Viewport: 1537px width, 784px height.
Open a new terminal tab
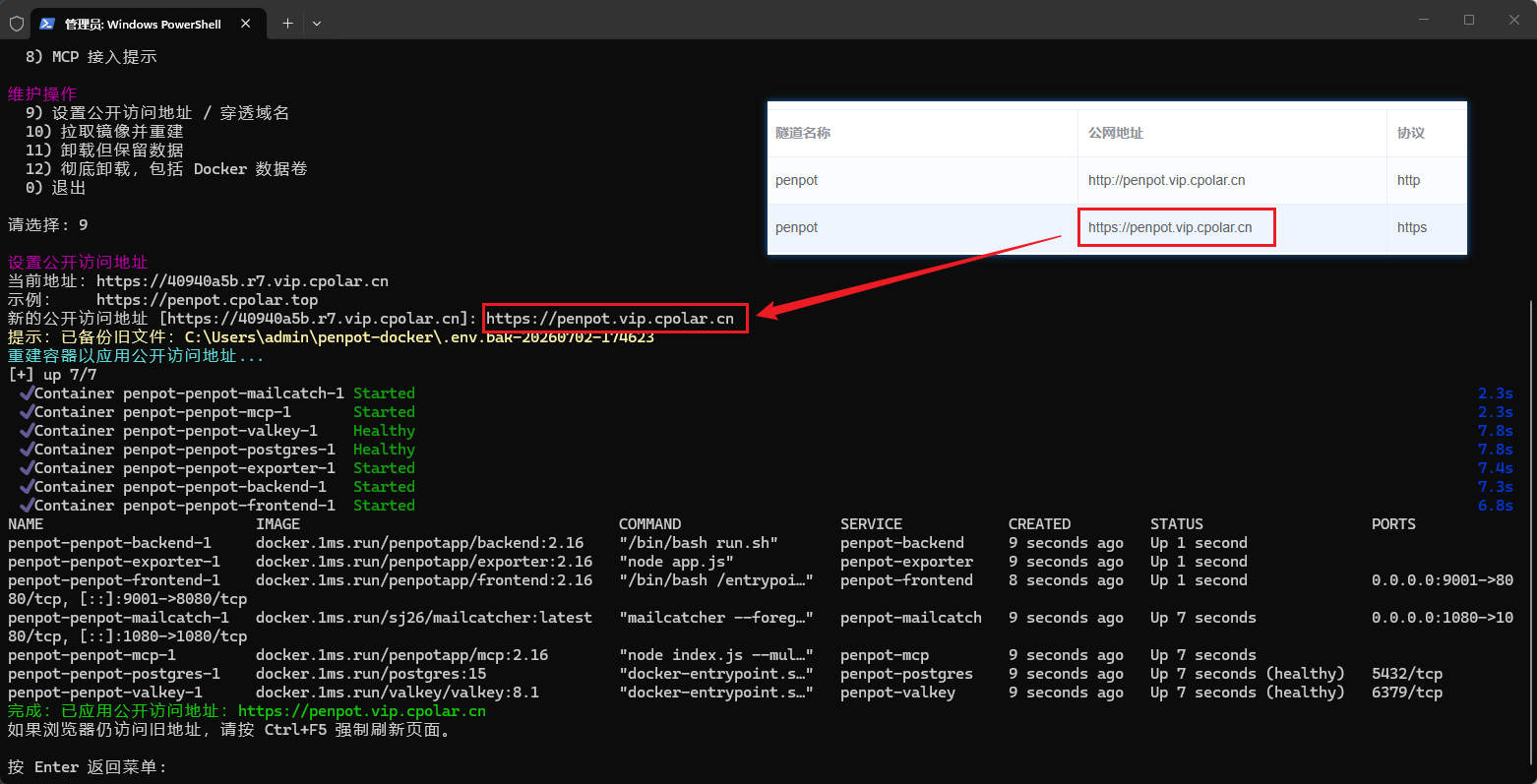point(287,24)
